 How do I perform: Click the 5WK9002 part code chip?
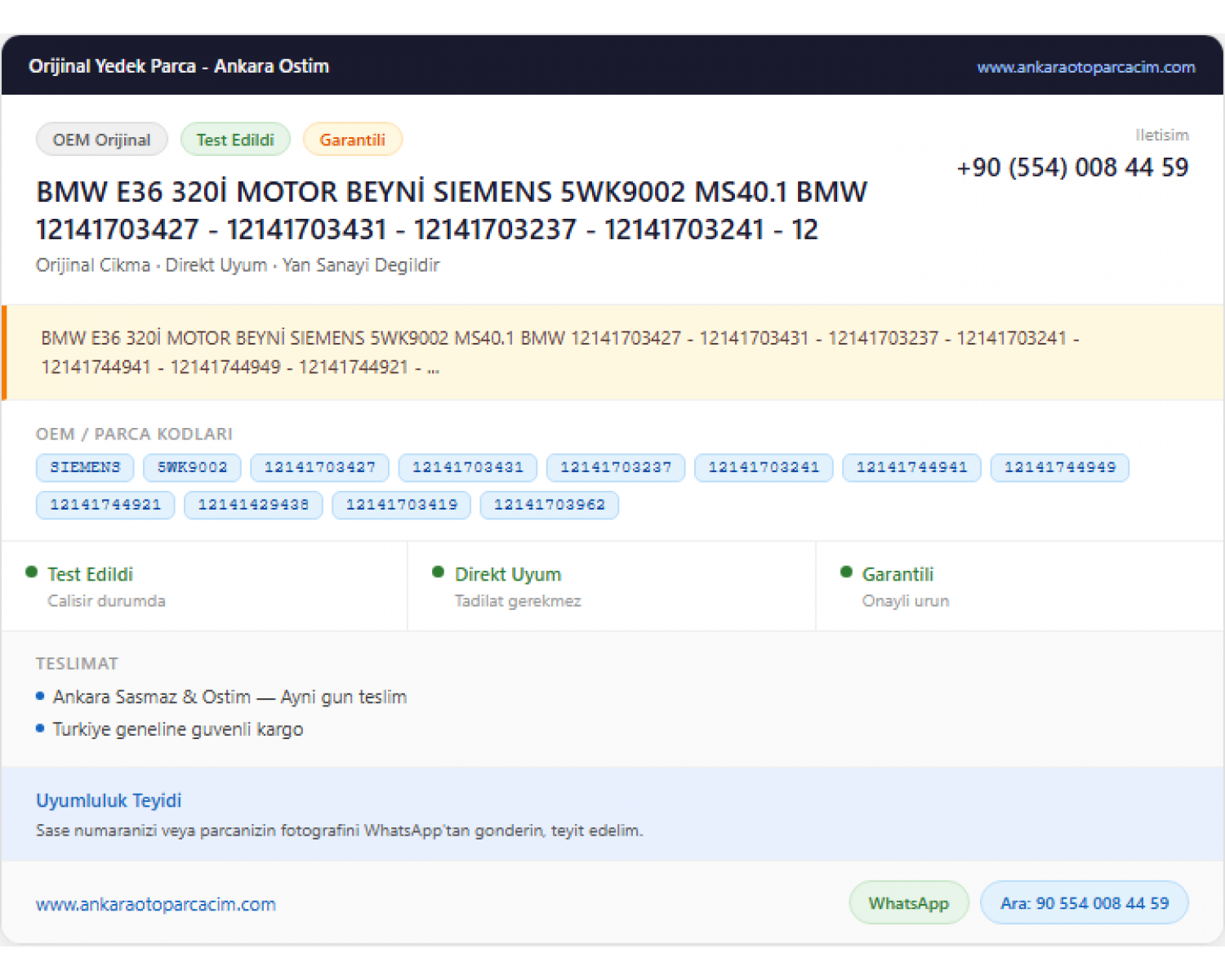pyautogui.click(x=192, y=467)
